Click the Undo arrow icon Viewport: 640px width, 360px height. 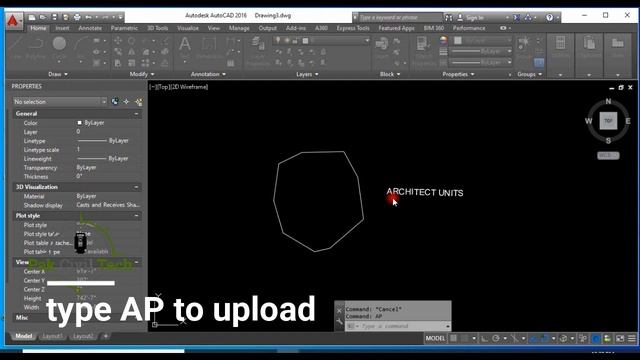point(88,17)
